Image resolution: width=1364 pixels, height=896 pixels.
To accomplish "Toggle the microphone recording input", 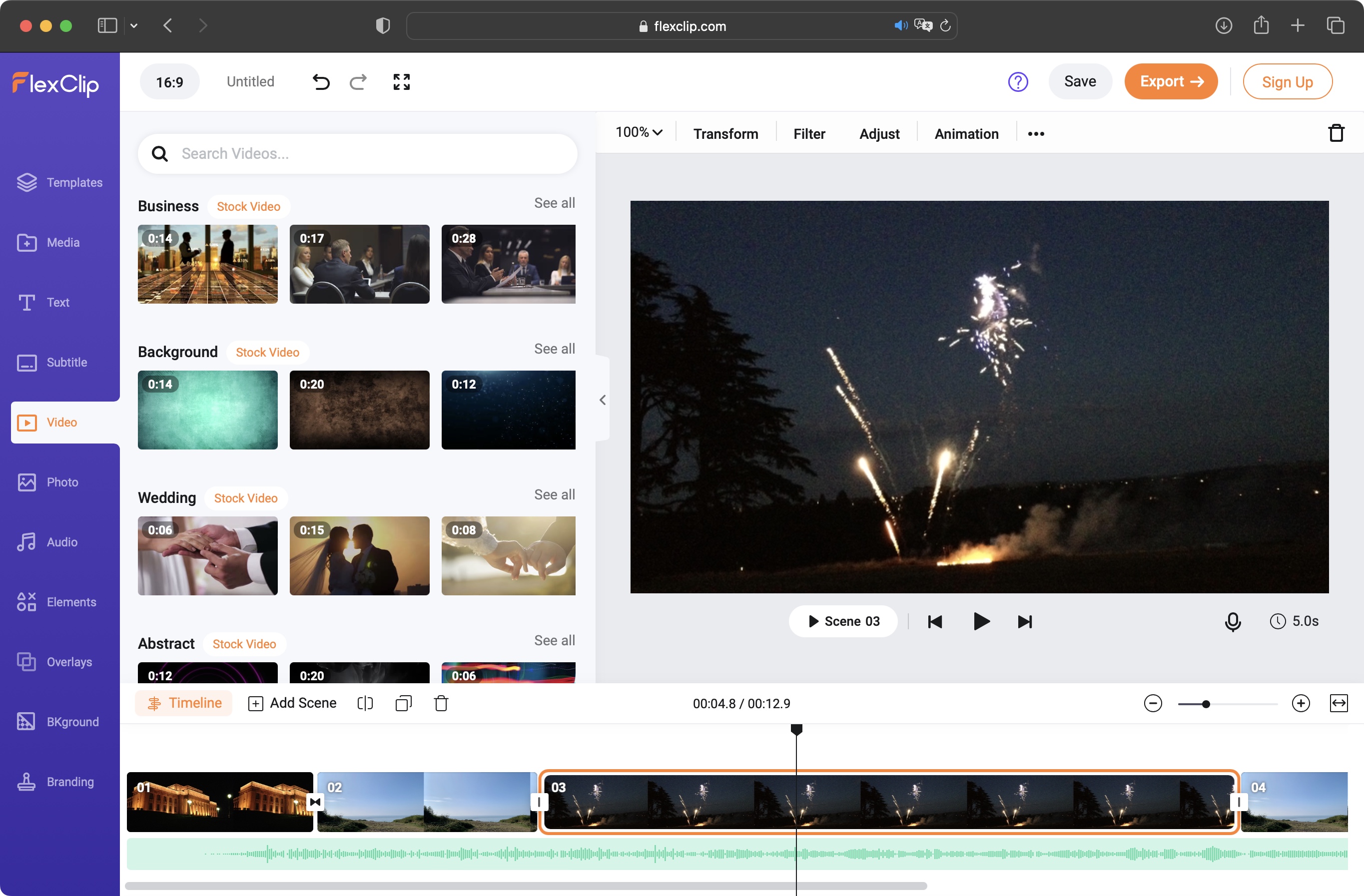I will (1231, 621).
